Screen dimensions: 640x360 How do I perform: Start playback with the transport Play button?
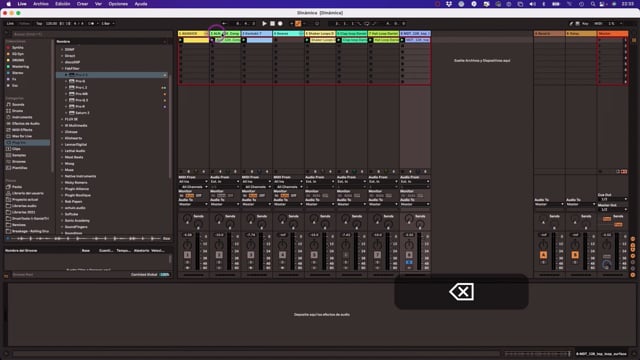tap(264, 24)
